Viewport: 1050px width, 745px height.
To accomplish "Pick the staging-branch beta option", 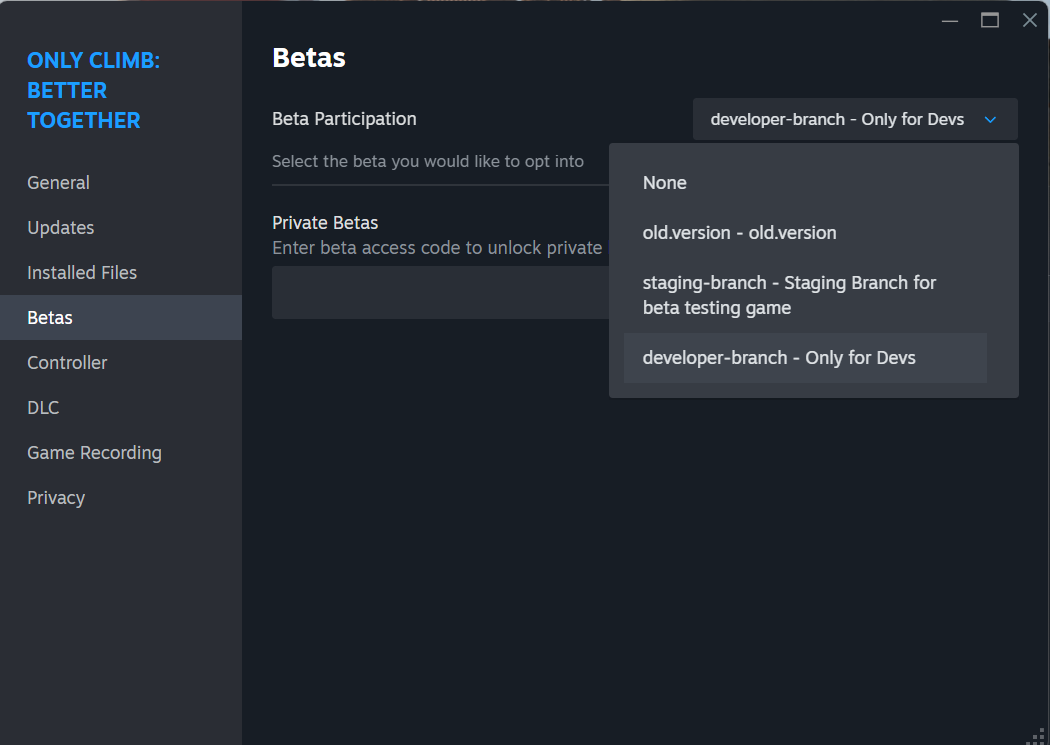I will click(x=805, y=295).
